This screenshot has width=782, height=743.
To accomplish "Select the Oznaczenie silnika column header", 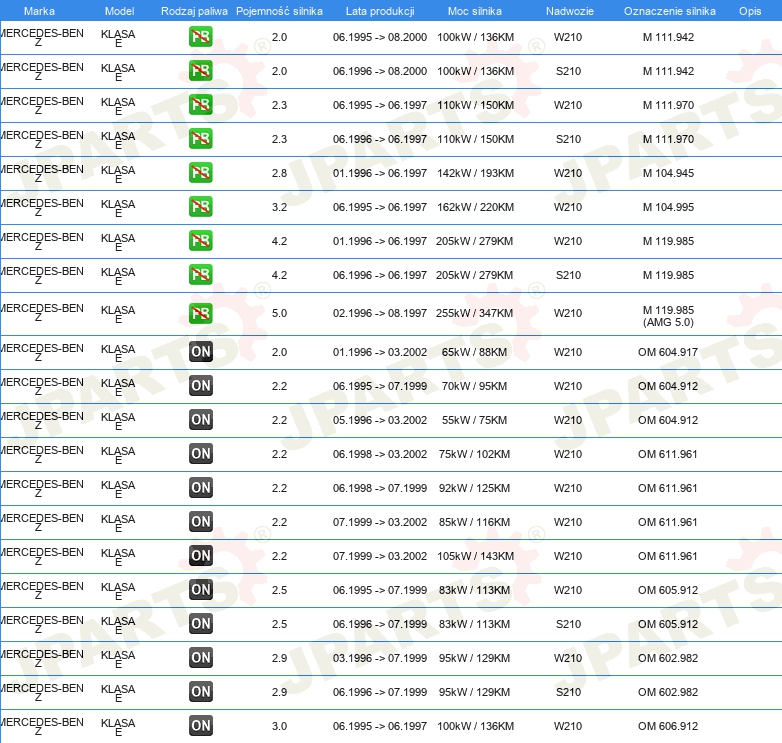I will pos(669,11).
